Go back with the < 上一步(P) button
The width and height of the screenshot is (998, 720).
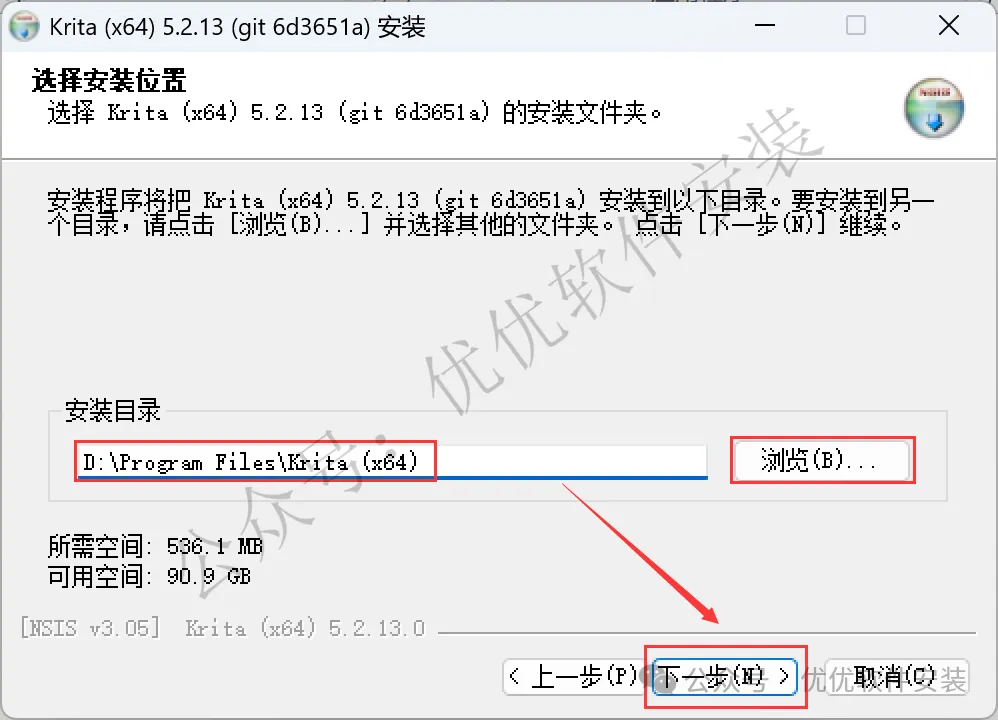click(x=573, y=677)
